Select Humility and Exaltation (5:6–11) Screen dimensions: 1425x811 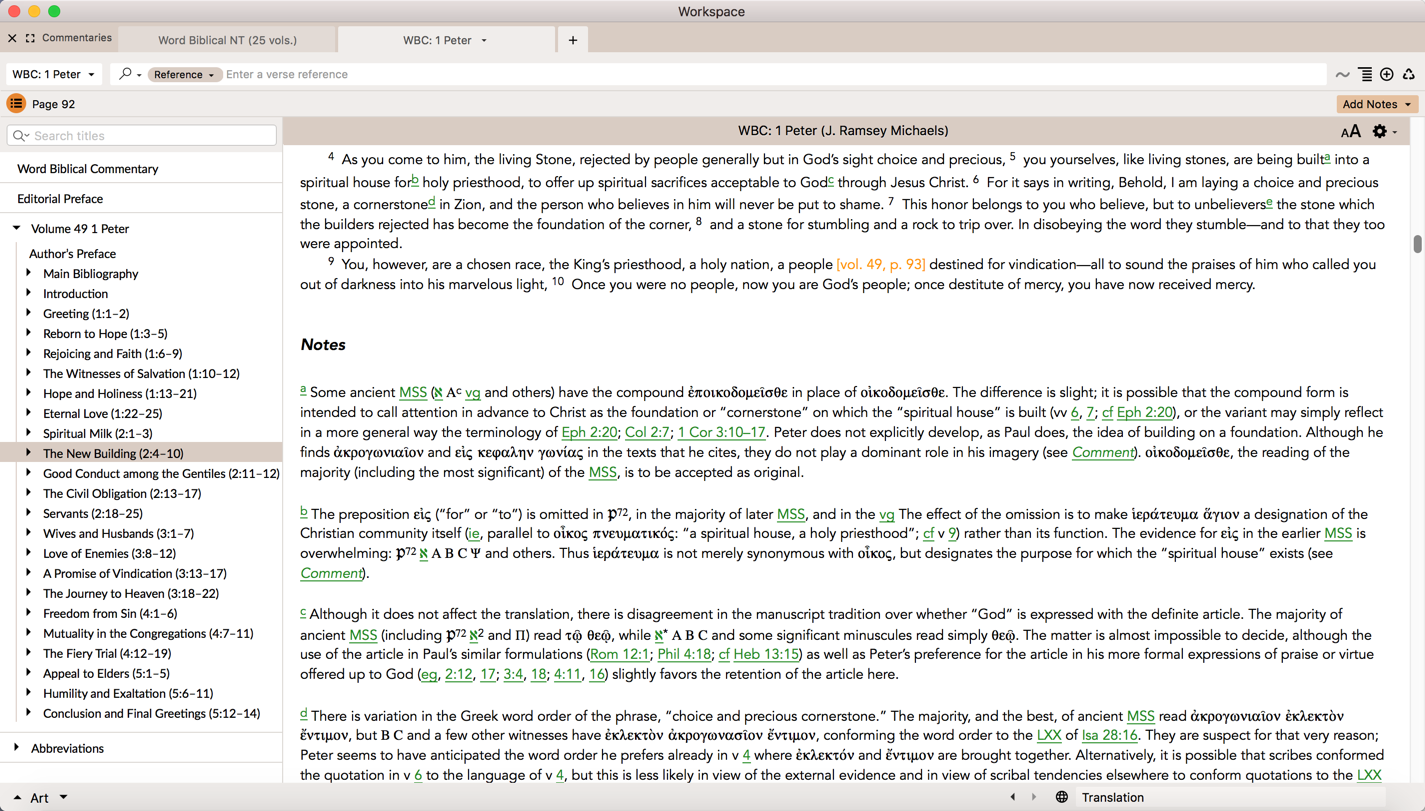128,694
